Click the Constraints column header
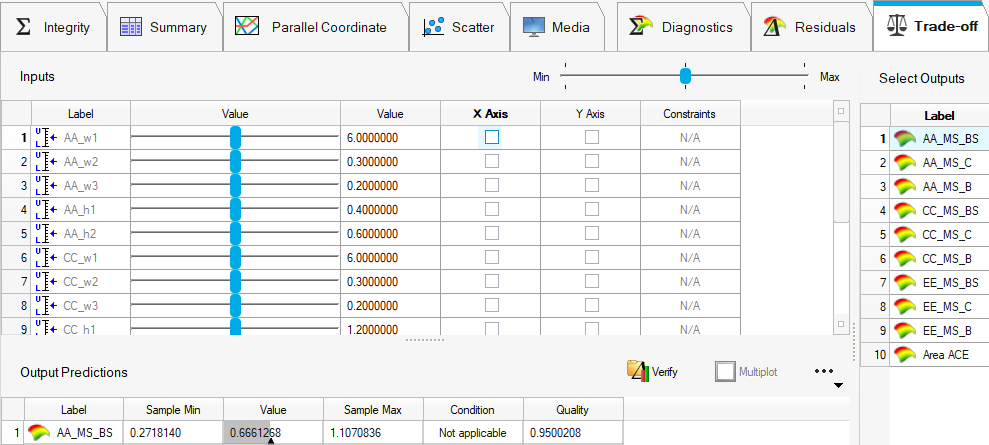This screenshot has height=445, width=989. [x=689, y=114]
